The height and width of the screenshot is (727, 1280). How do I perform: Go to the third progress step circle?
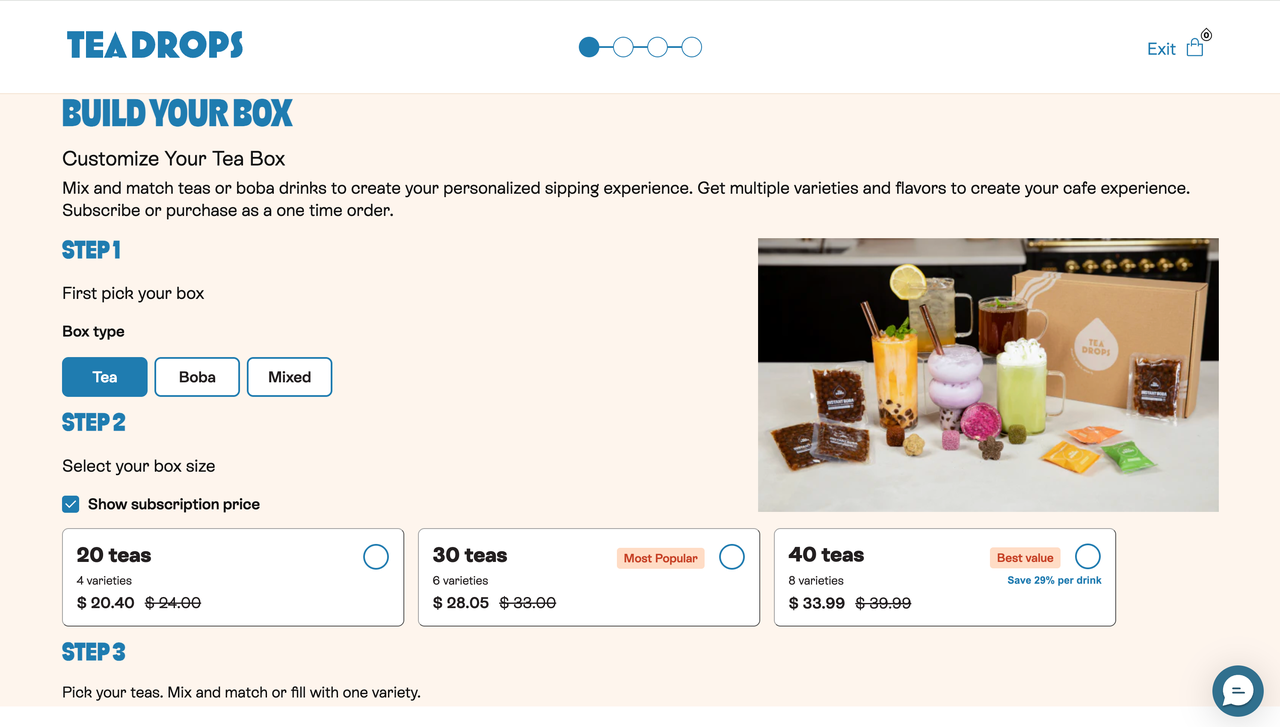tap(657, 47)
